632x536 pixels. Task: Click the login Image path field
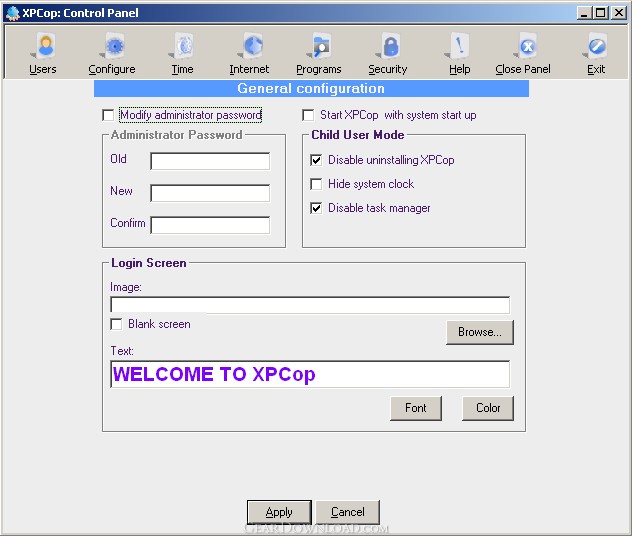point(310,305)
